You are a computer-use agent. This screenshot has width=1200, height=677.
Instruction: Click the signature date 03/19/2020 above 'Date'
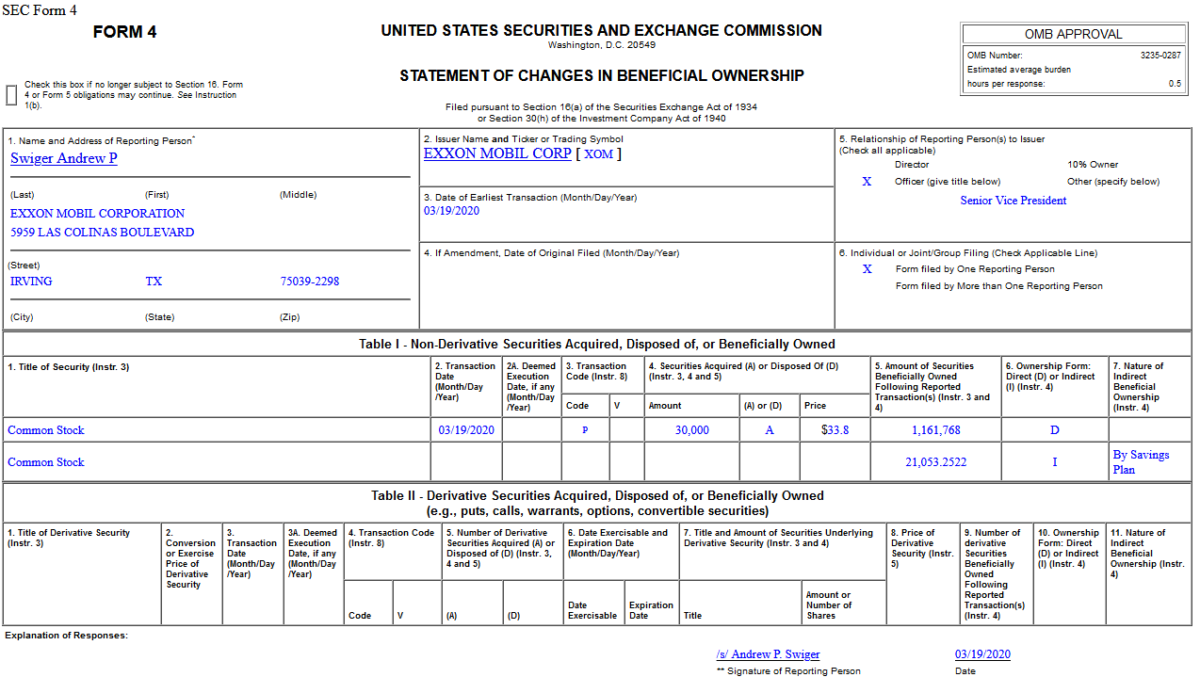point(982,654)
